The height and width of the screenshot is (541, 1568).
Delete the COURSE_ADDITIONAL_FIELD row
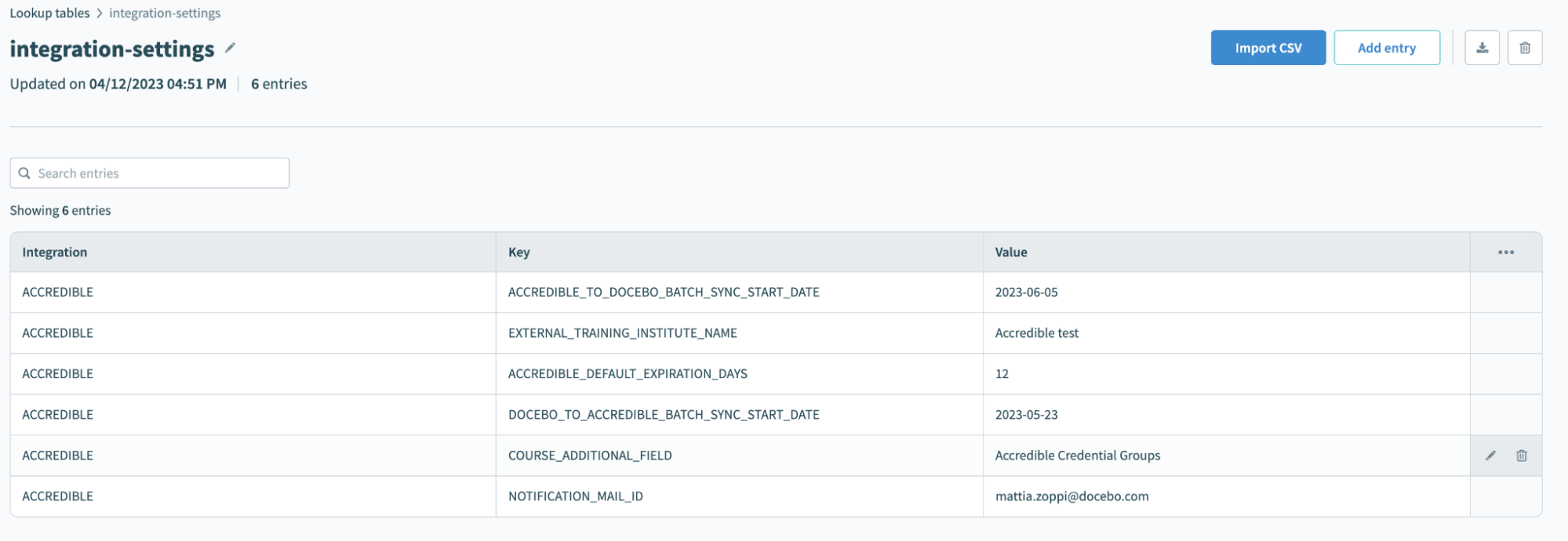[1522, 456]
